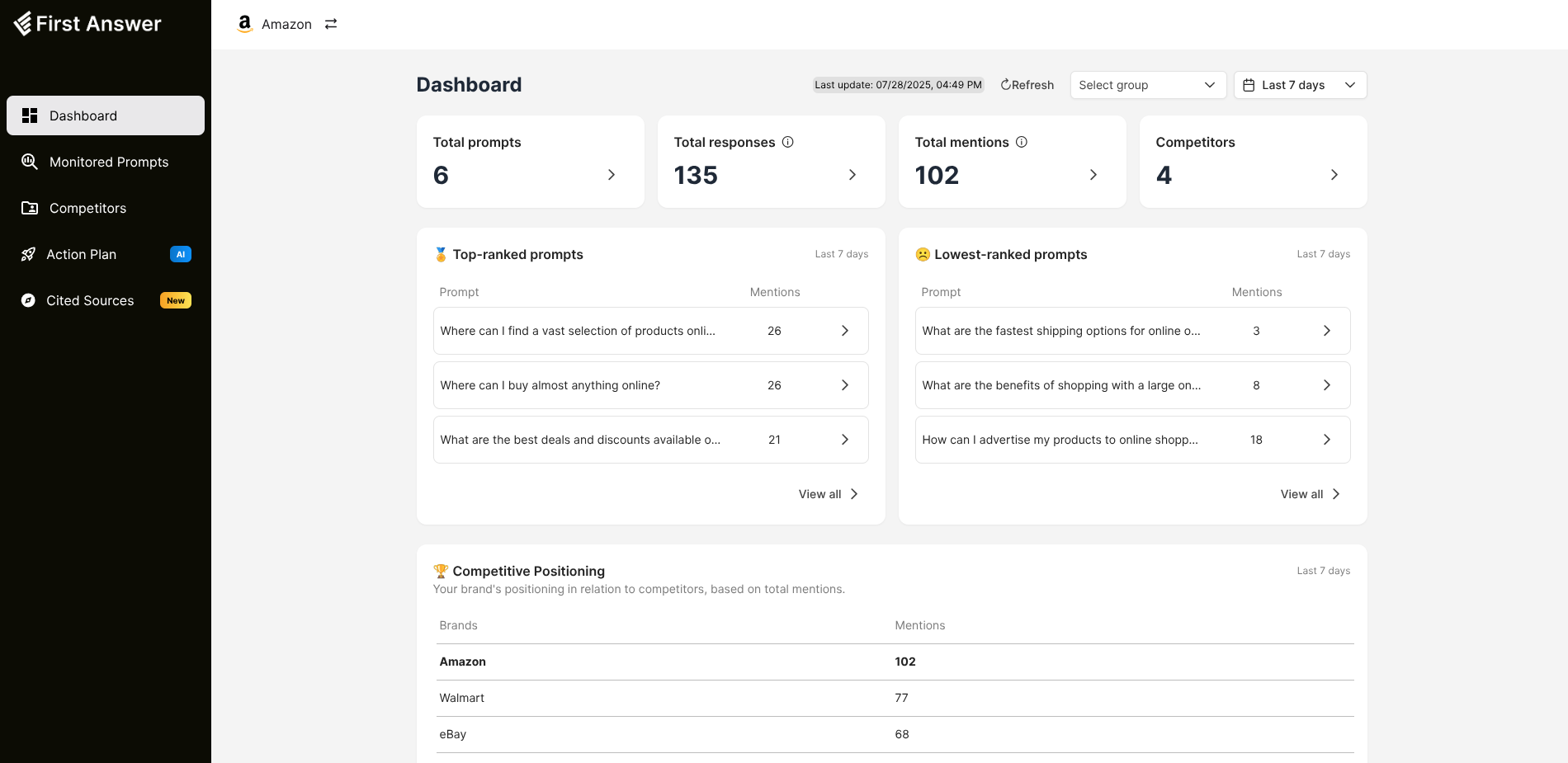
Task: Open the Last 7 days date dropdown
Action: [x=1300, y=85]
